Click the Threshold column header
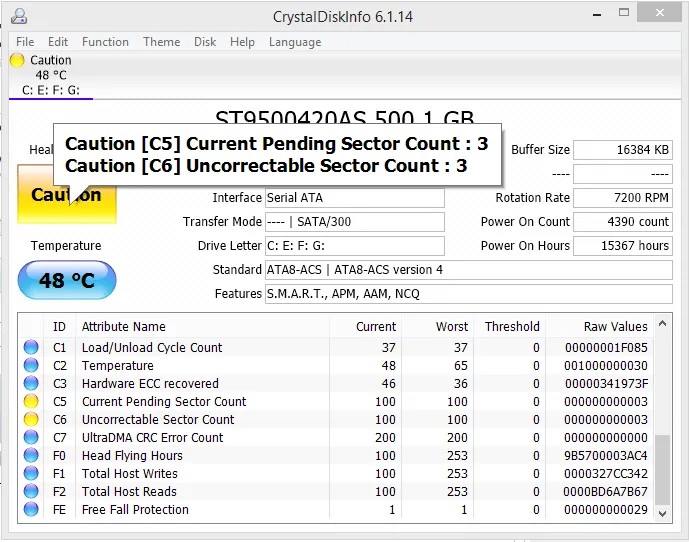Screen dimensions: 689x542 point(510,326)
